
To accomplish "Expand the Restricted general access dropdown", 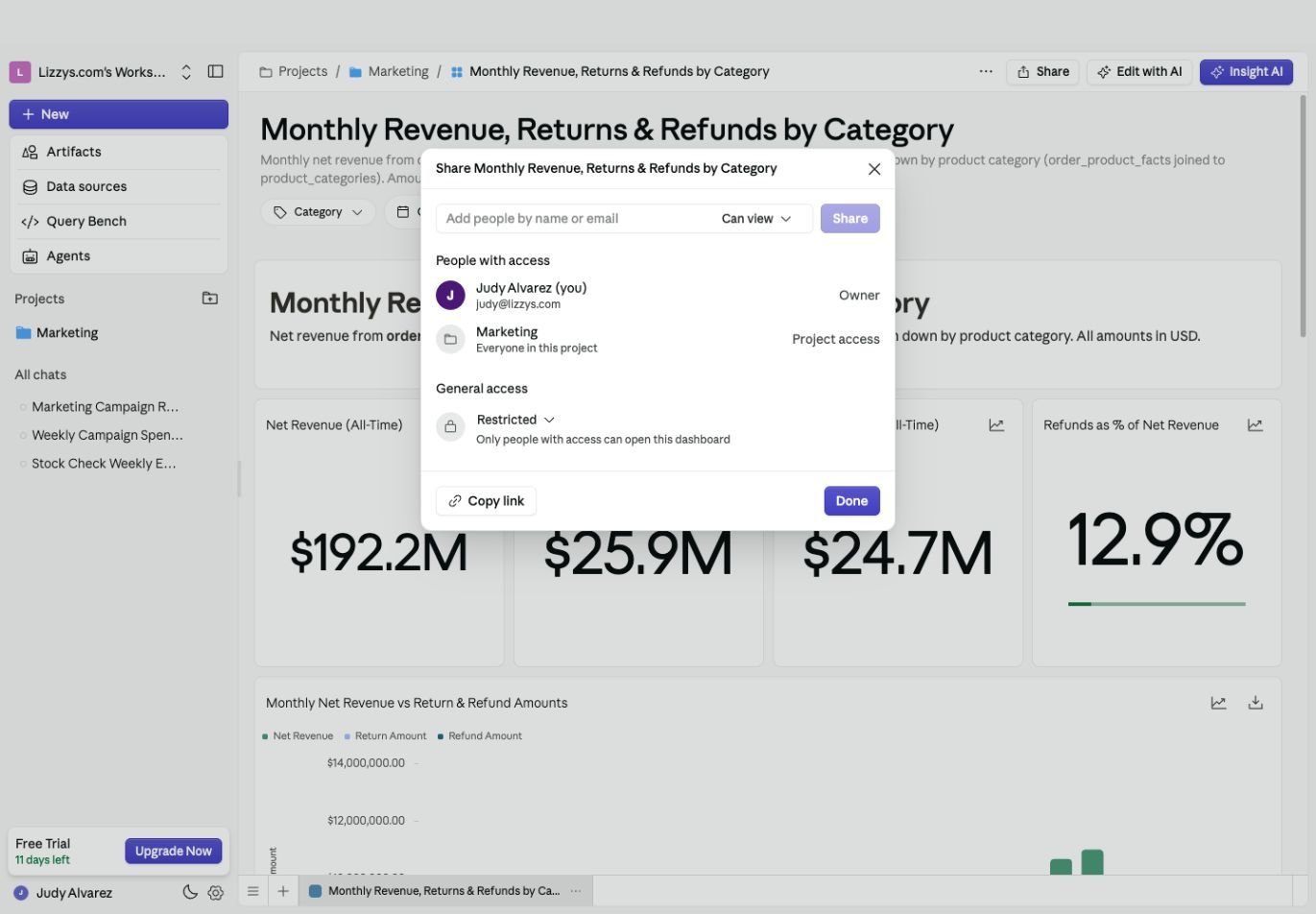I will (x=515, y=420).
